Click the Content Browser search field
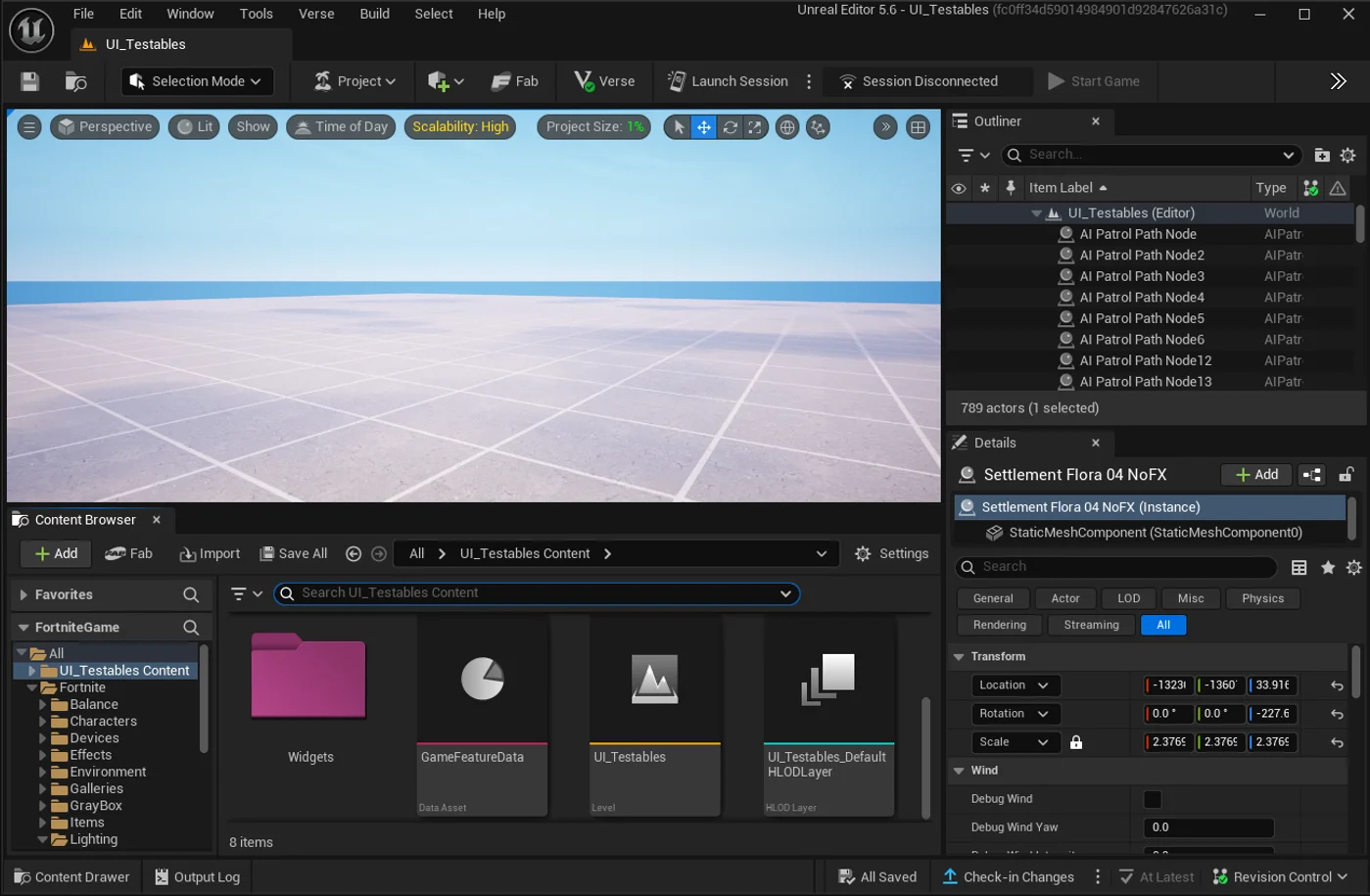 tap(537, 593)
